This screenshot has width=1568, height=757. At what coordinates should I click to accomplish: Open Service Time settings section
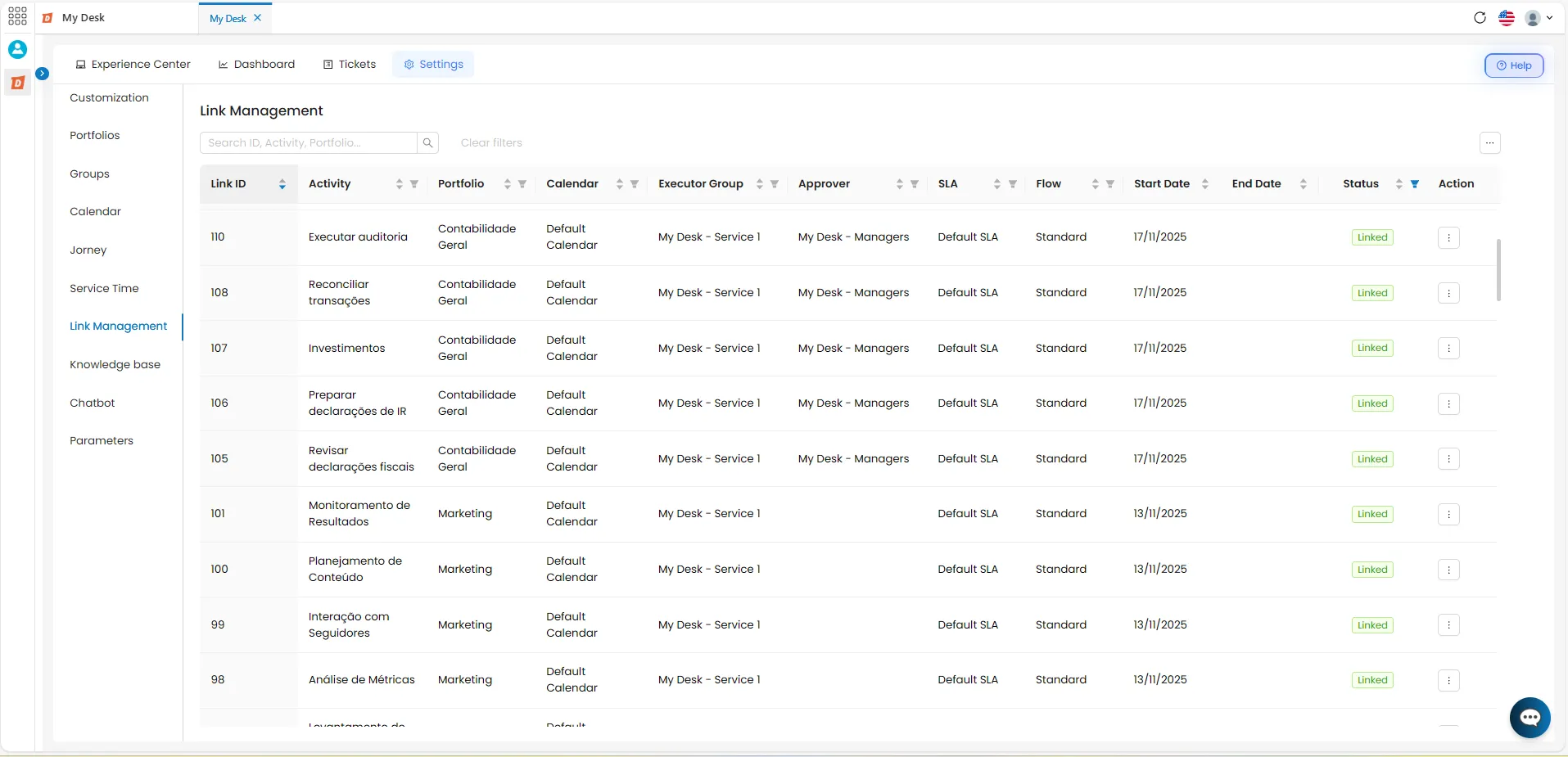[105, 289]
